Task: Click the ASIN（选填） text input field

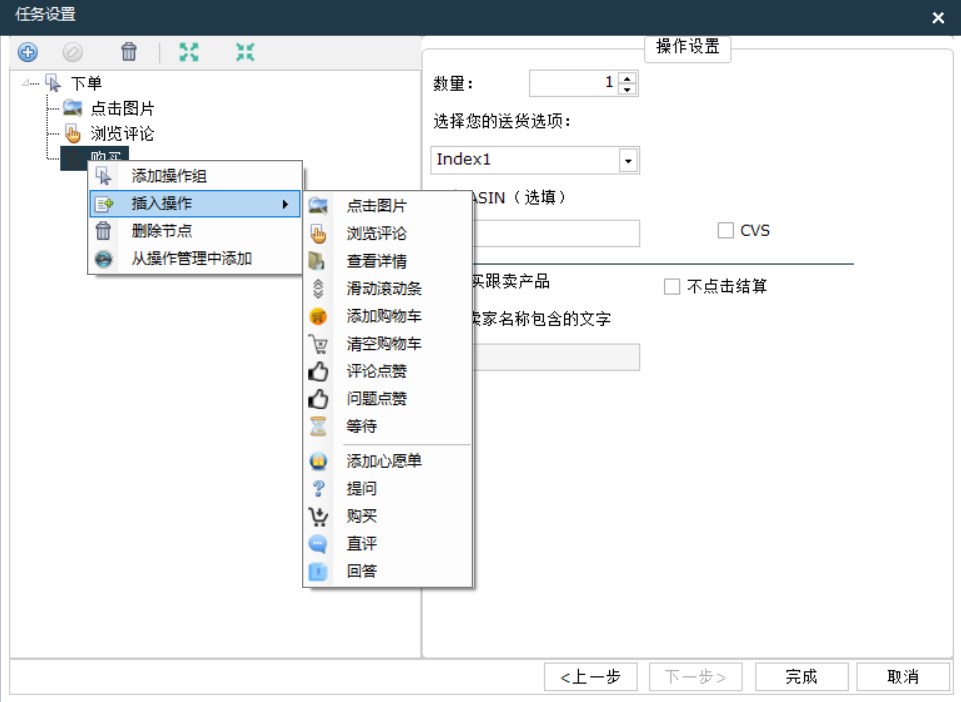Action: (556, 234)
